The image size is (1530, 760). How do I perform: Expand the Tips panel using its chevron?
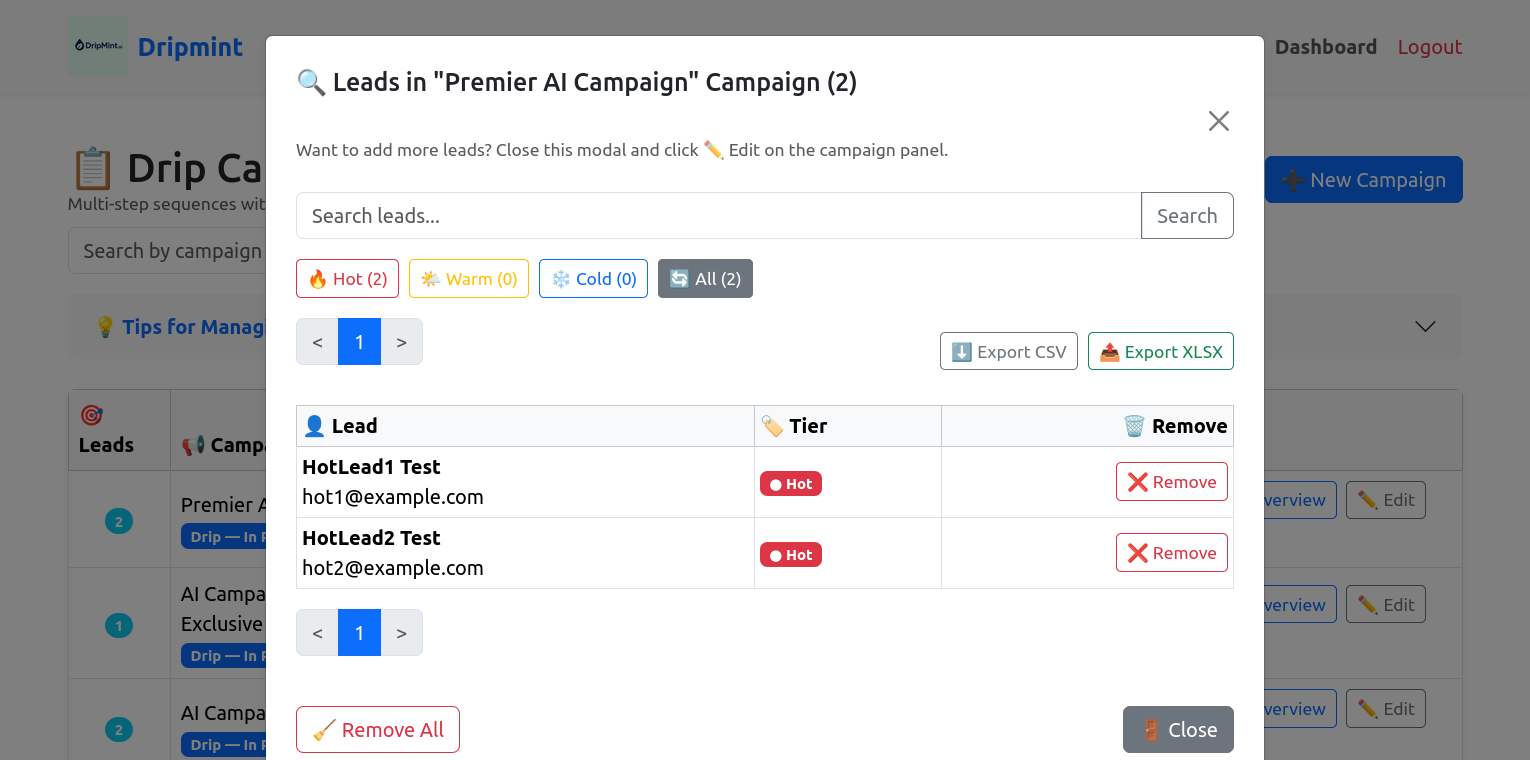tap(1424, 326)
